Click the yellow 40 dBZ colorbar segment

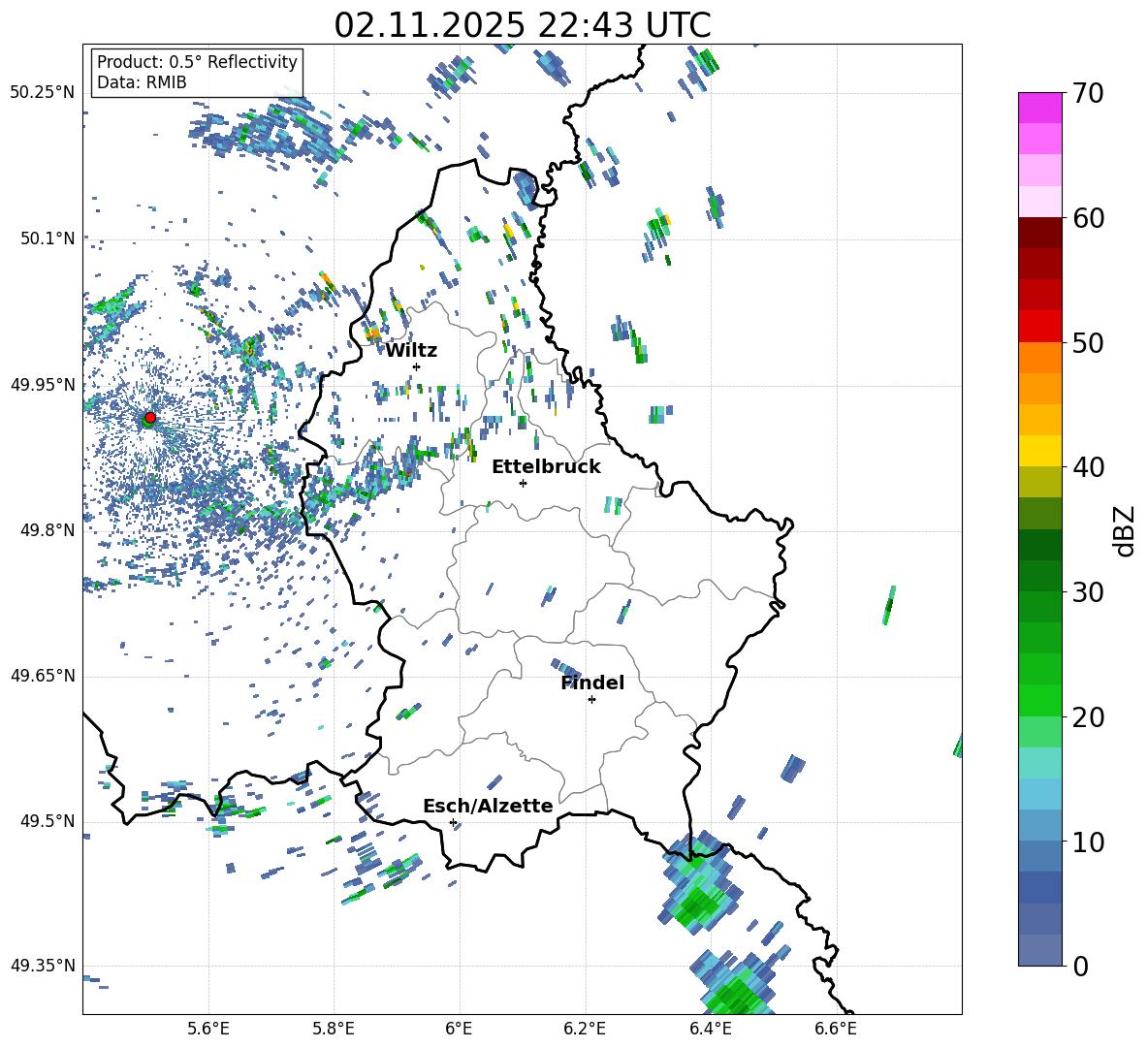click(x=1039, y=451)
